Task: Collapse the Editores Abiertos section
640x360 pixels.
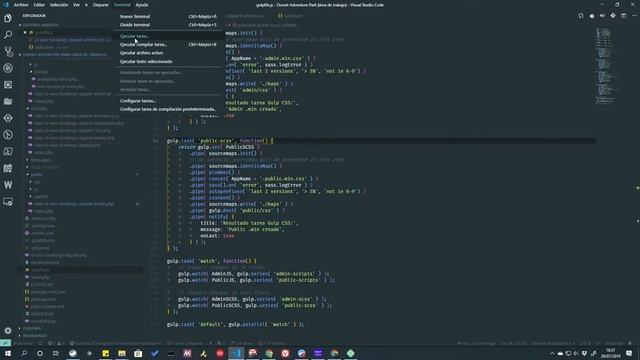Action: point(40,25)
